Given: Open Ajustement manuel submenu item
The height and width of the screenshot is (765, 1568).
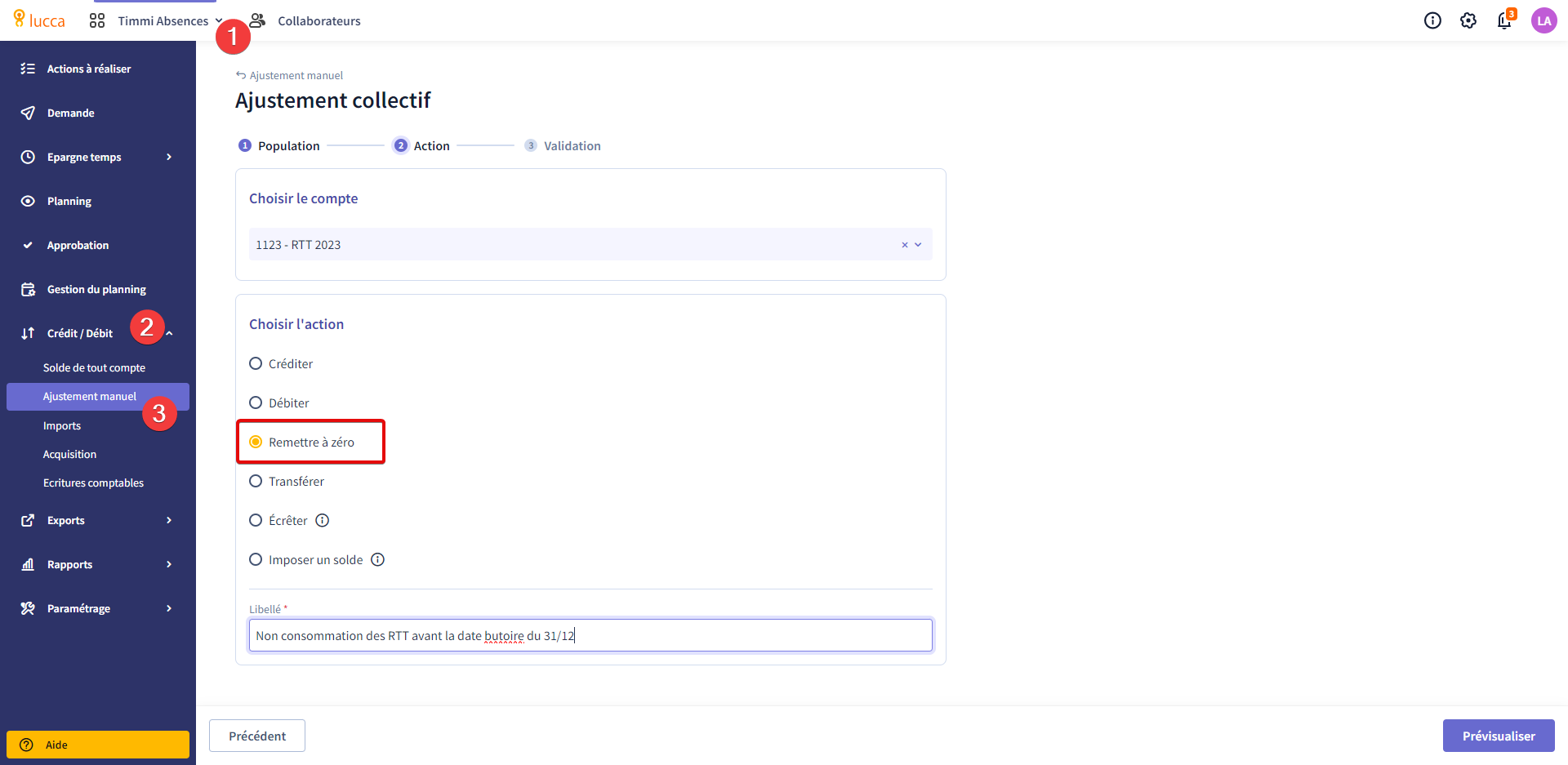Looking at the screenshot, I should pyautogui.click(x=98, y=397).
